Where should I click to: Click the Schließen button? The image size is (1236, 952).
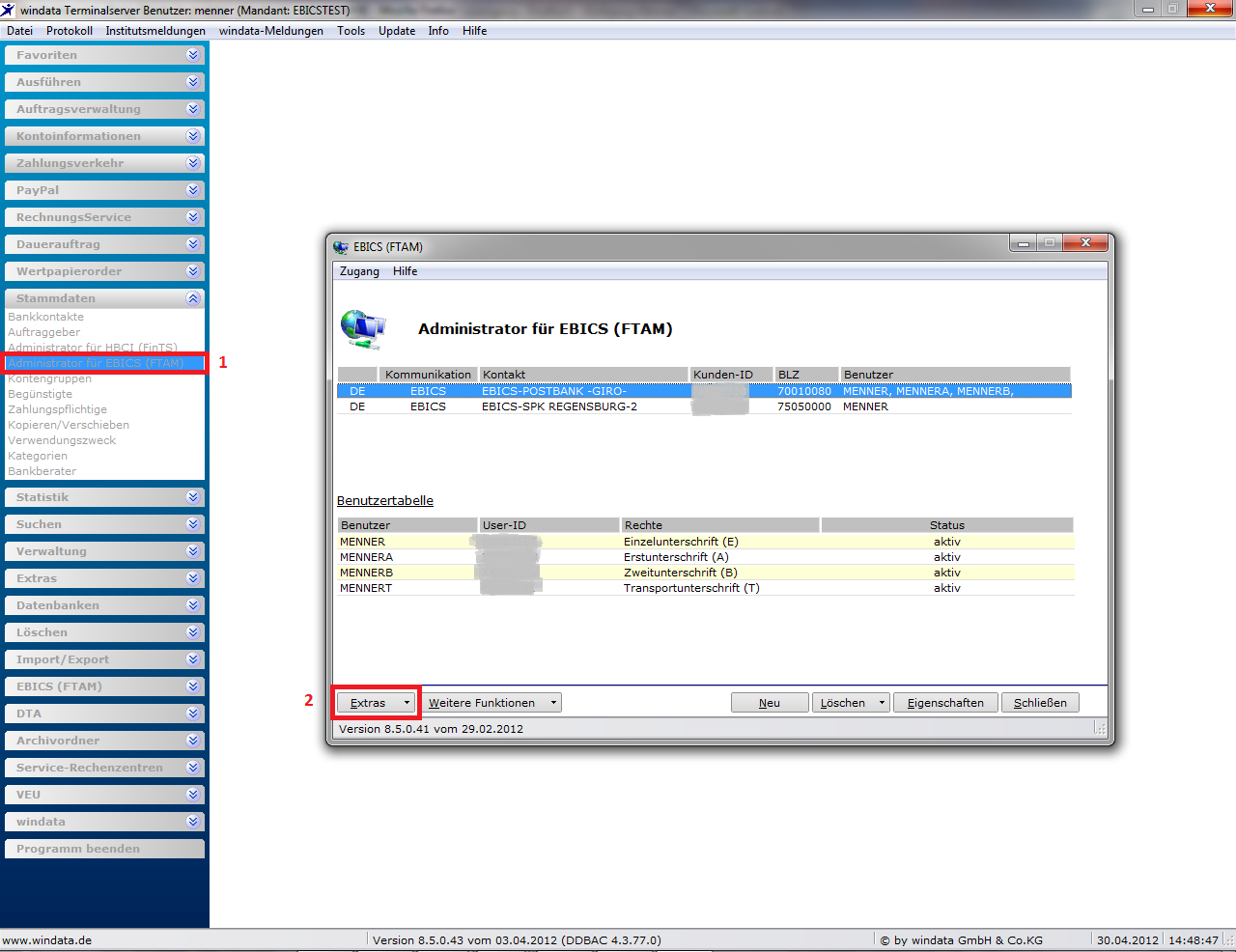[x=1040, y=703]
